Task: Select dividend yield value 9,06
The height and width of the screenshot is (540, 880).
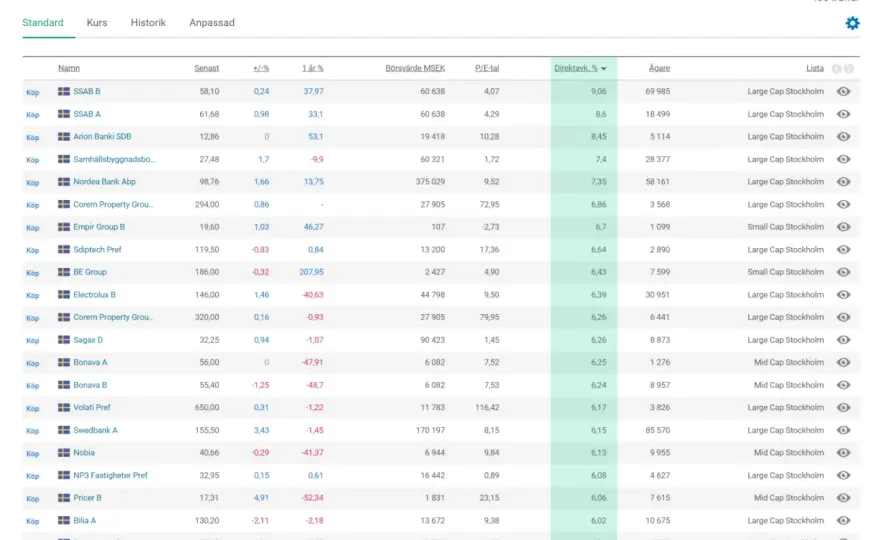Action: (x=598, y=91)
